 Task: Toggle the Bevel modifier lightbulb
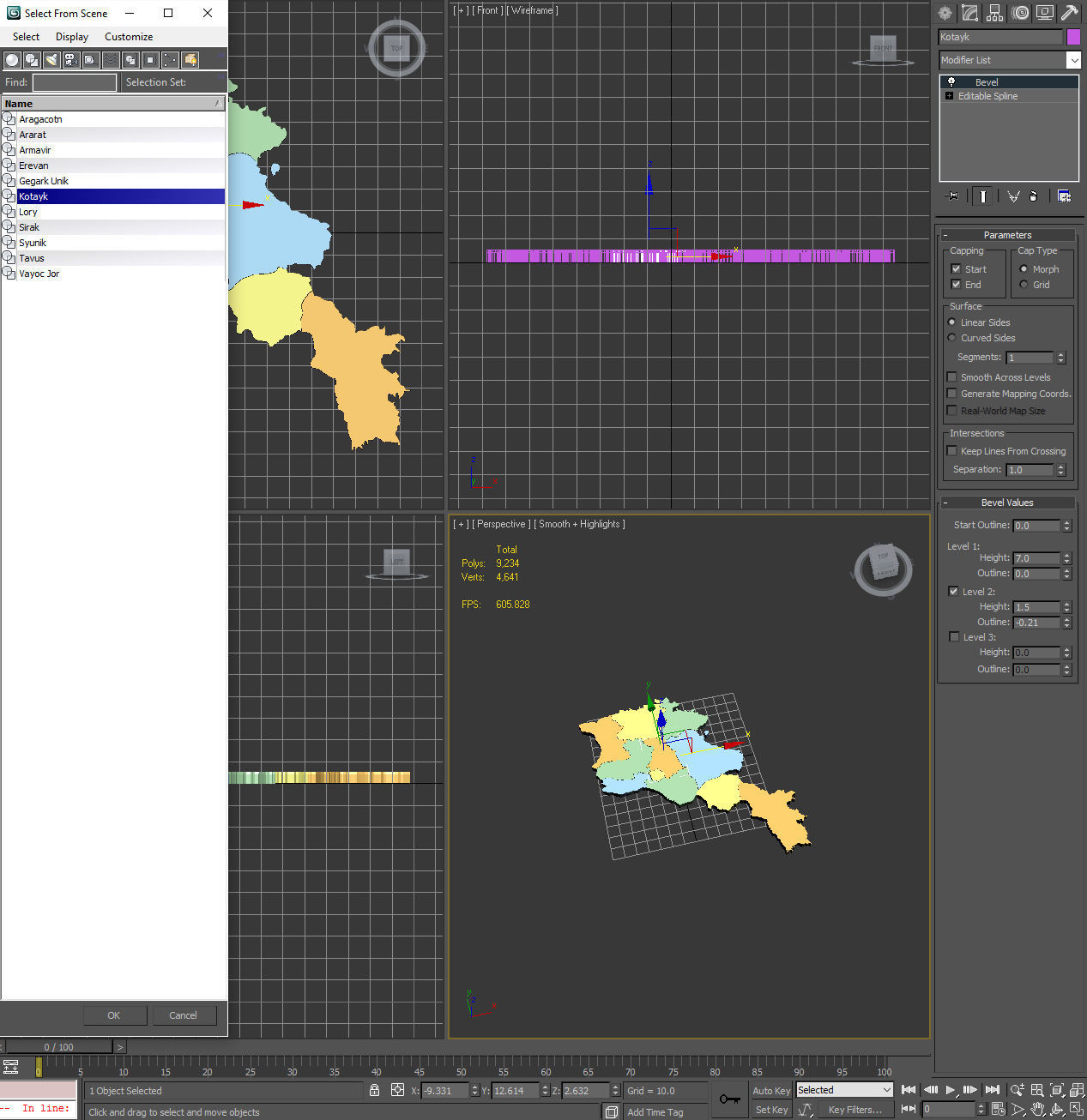click(951, 82)
